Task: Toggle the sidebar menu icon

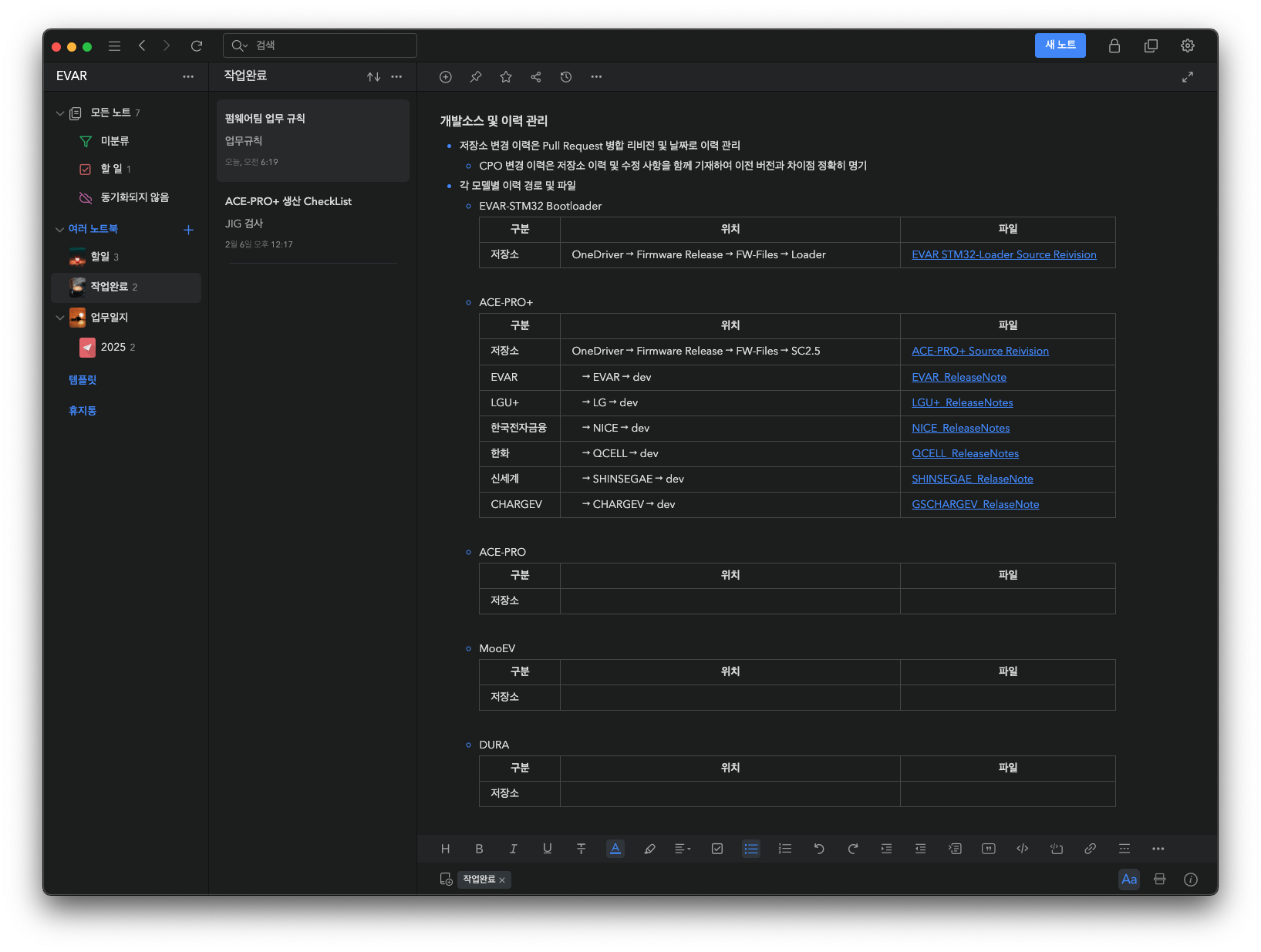Action: pos(114,46)
